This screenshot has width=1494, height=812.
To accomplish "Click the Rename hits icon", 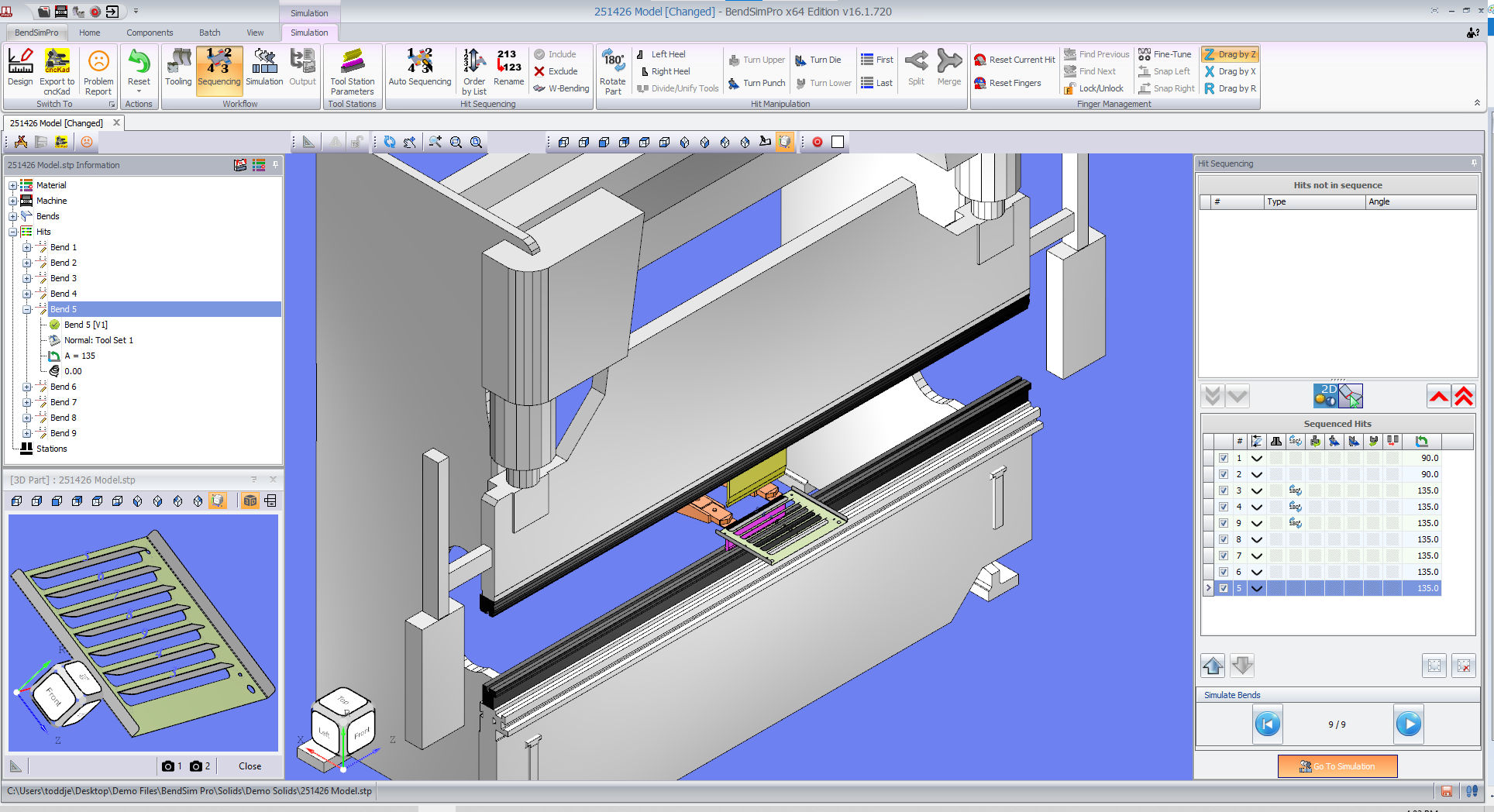I will coord(508,67).
